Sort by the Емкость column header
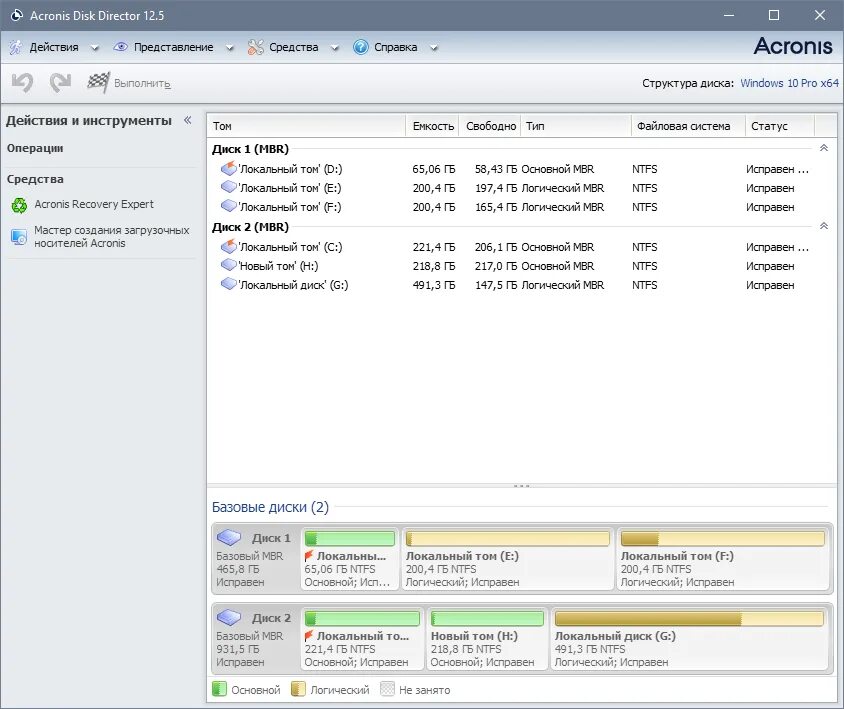844x709 pixels. (x=432, y=126)
